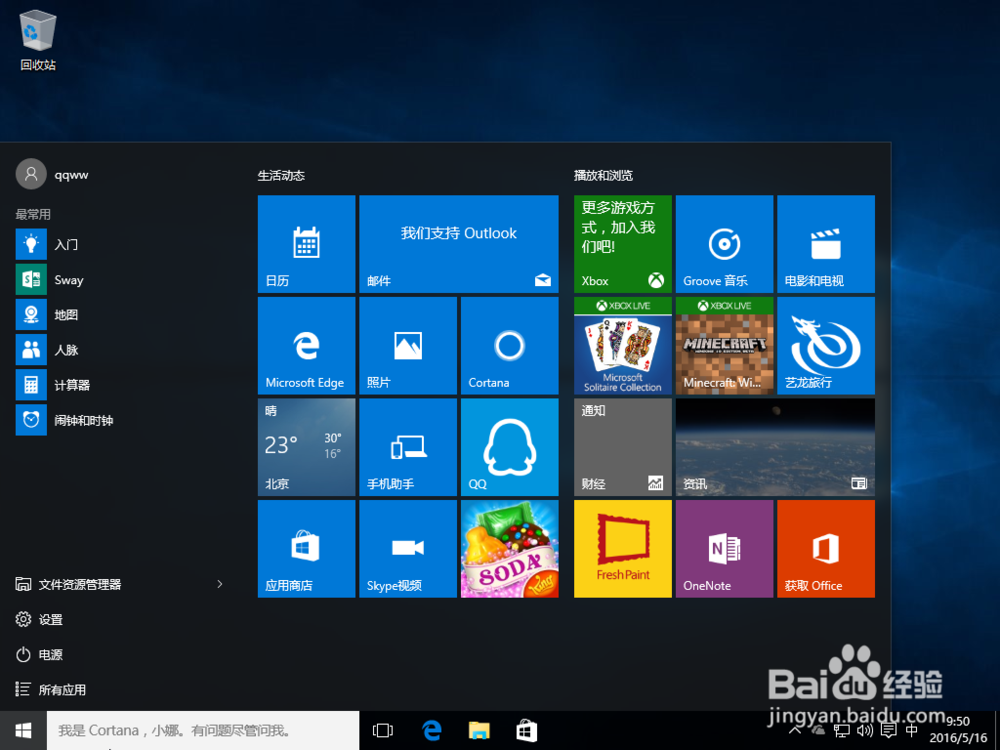Open the Groove 音乐 tile
The height and width of the screenshot is (750, 1000).
pos(724,244)
